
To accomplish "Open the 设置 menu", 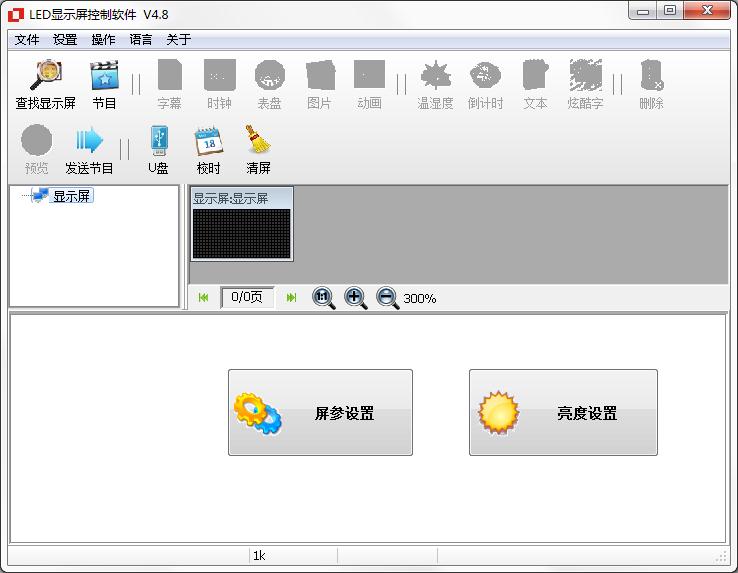I will pyautogui.click(x=65, y=40).
